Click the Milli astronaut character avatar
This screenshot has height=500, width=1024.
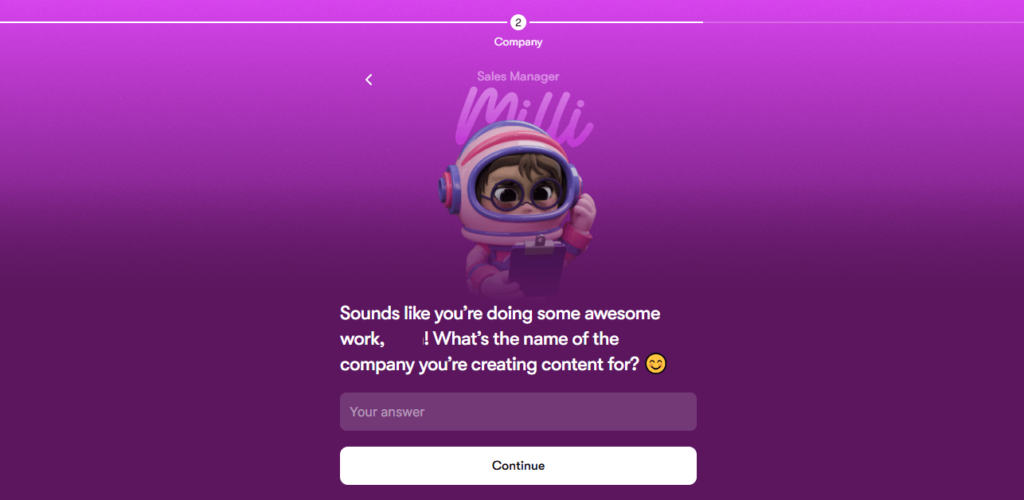pyautogui.click(x=517, y=209)
